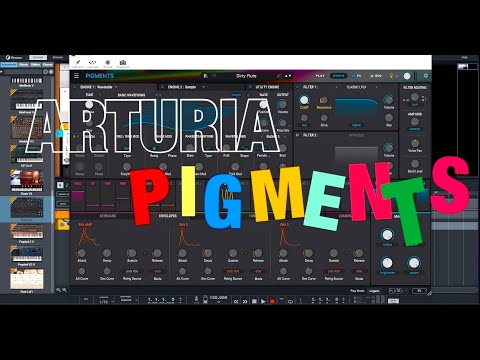480x360 pixels.
Task: Click the DAW rewind button
Action: point(236,301)
